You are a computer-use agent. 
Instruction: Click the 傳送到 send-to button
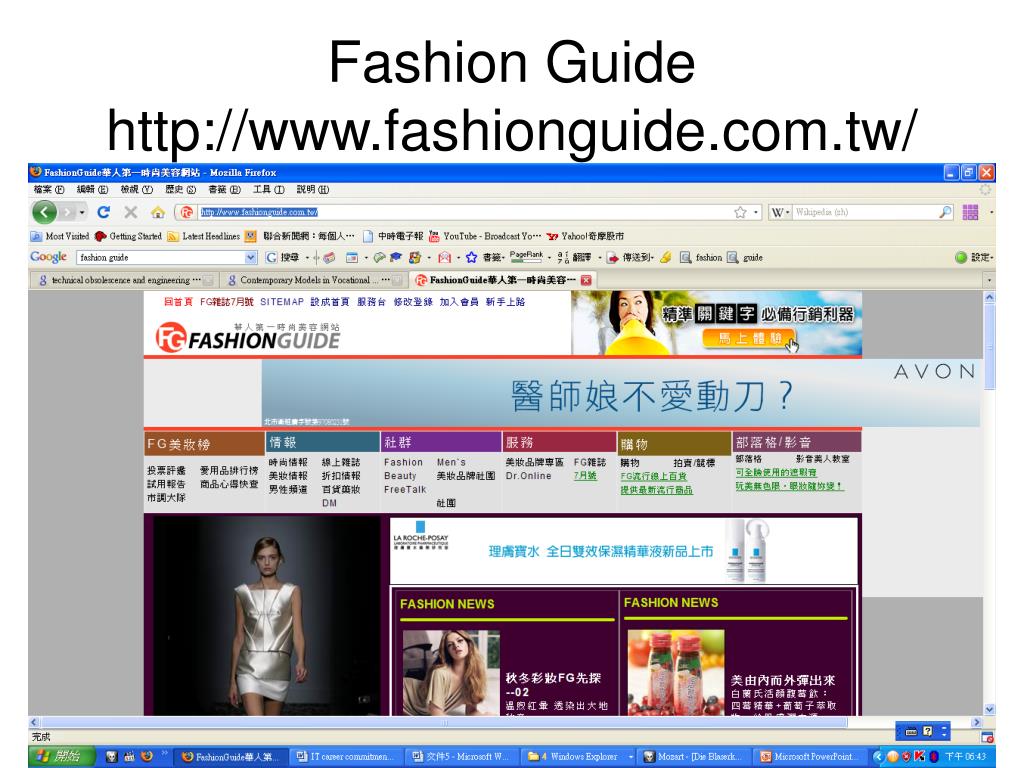(x=628, y=257)
